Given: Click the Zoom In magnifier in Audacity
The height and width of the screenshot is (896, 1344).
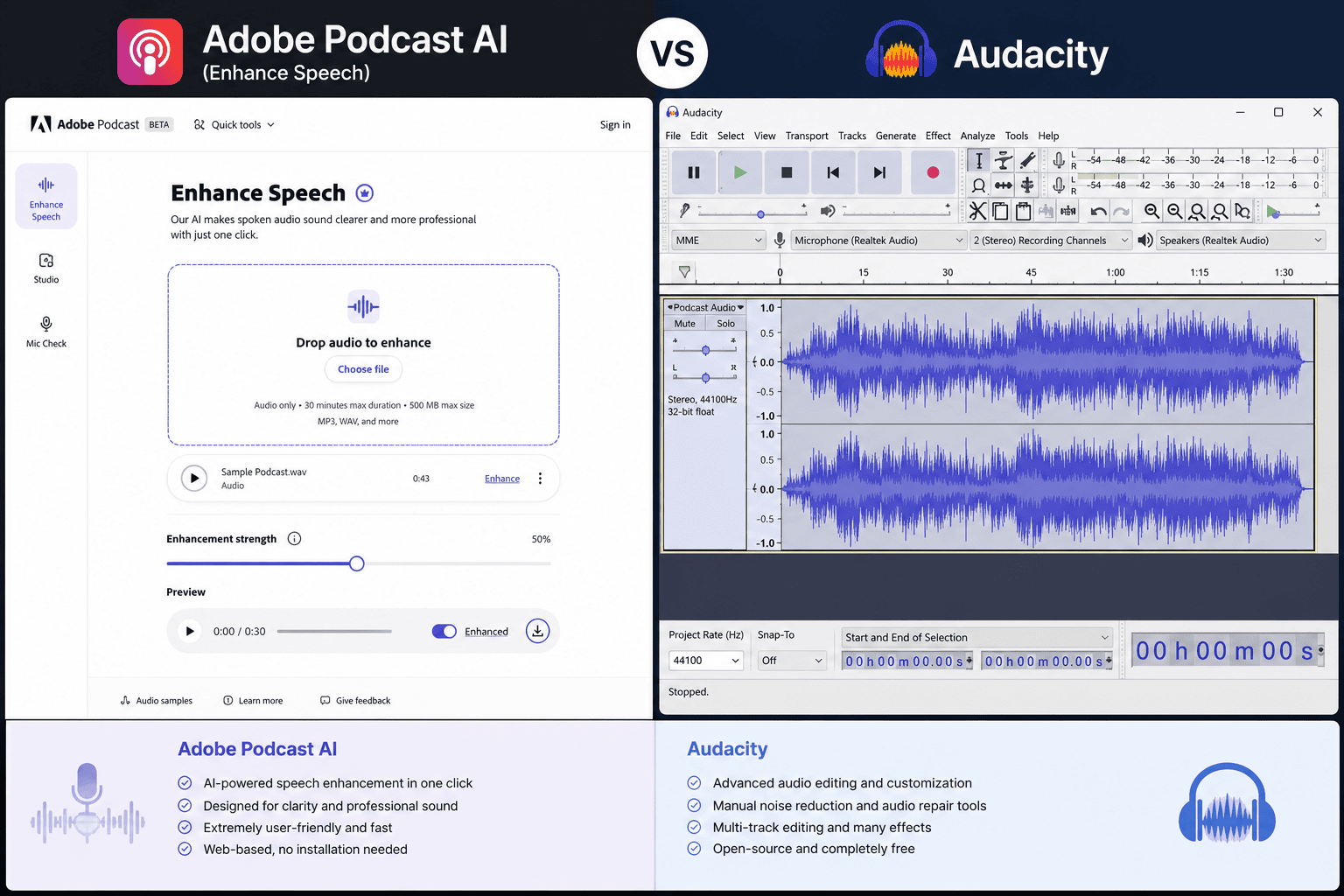Looking at the screenshot, I should (1152, 211).
